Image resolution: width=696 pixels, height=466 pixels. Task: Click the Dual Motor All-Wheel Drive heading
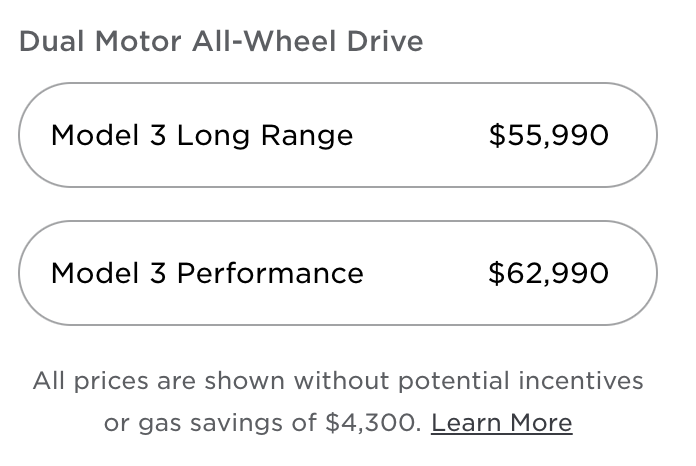click(x=221, y=42)
